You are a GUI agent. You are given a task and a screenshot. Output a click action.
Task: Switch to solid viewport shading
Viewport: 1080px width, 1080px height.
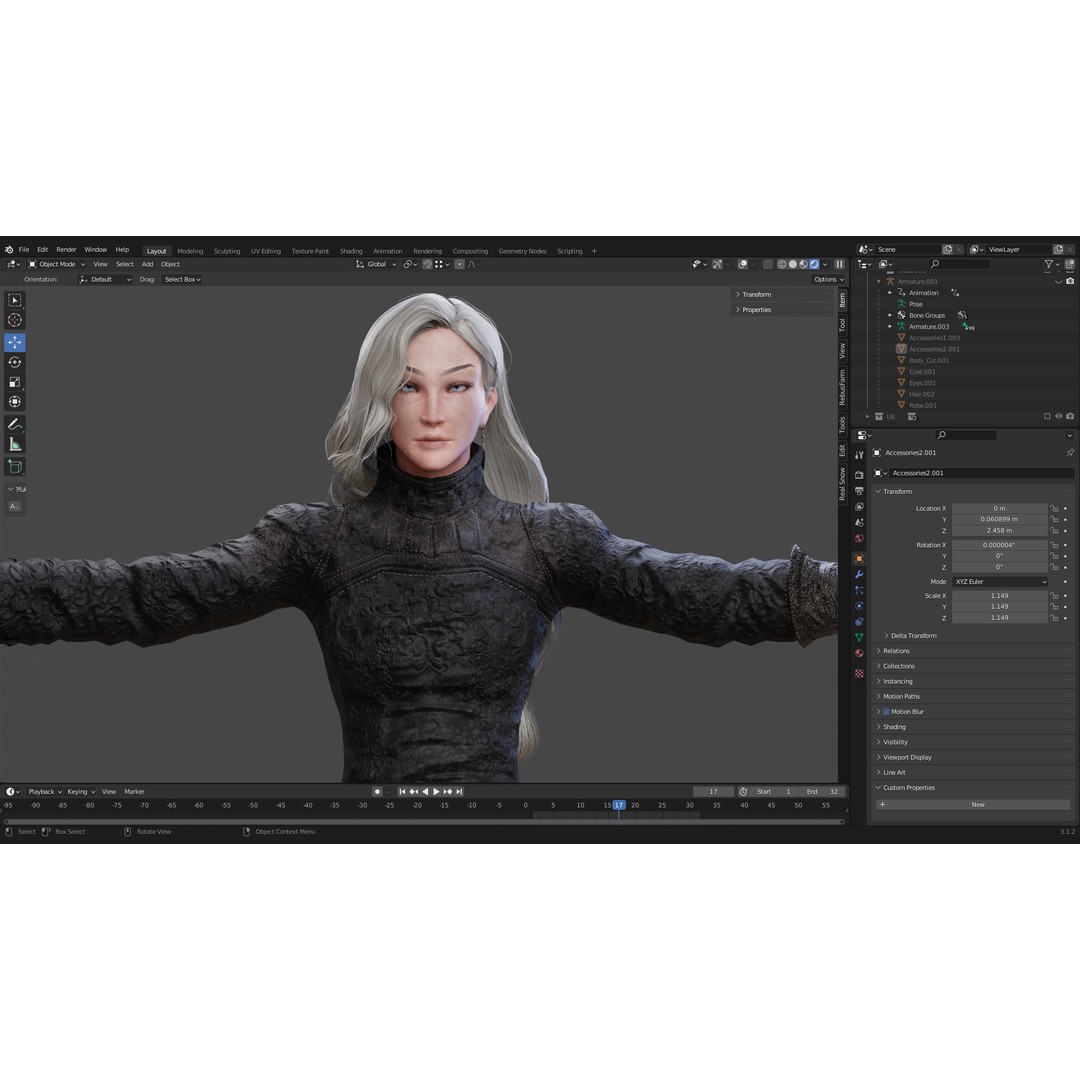(x=793, y=264)
